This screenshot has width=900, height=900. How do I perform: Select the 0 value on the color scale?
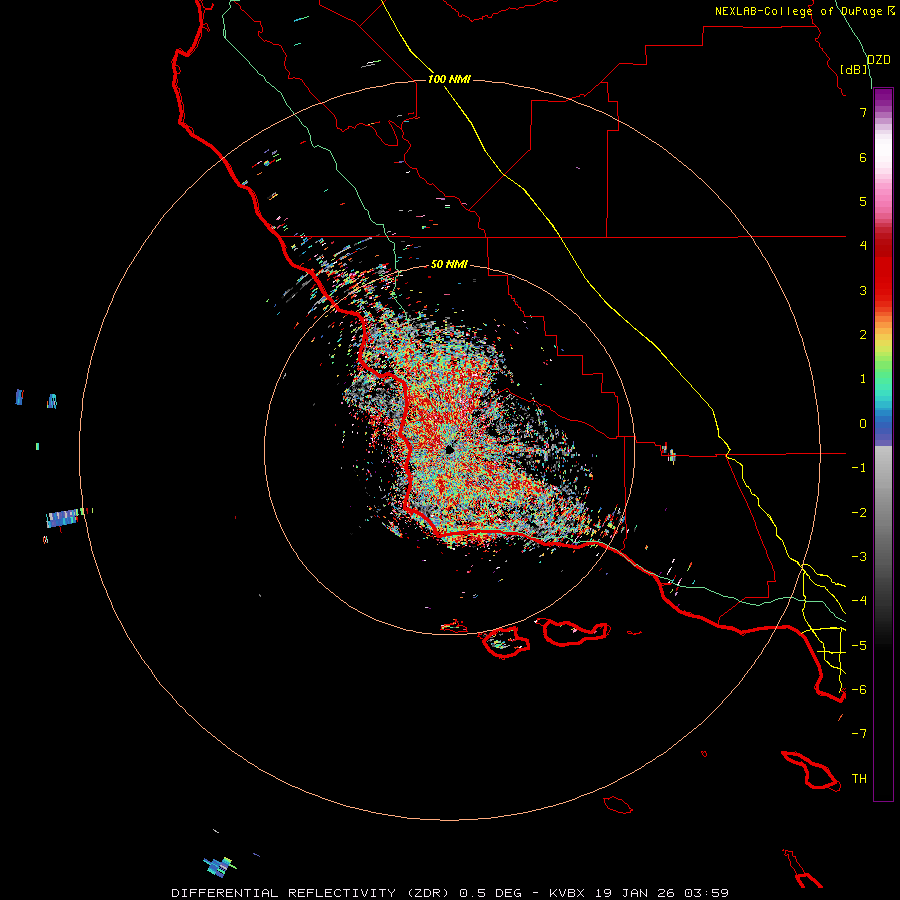(x=863, y=424)
